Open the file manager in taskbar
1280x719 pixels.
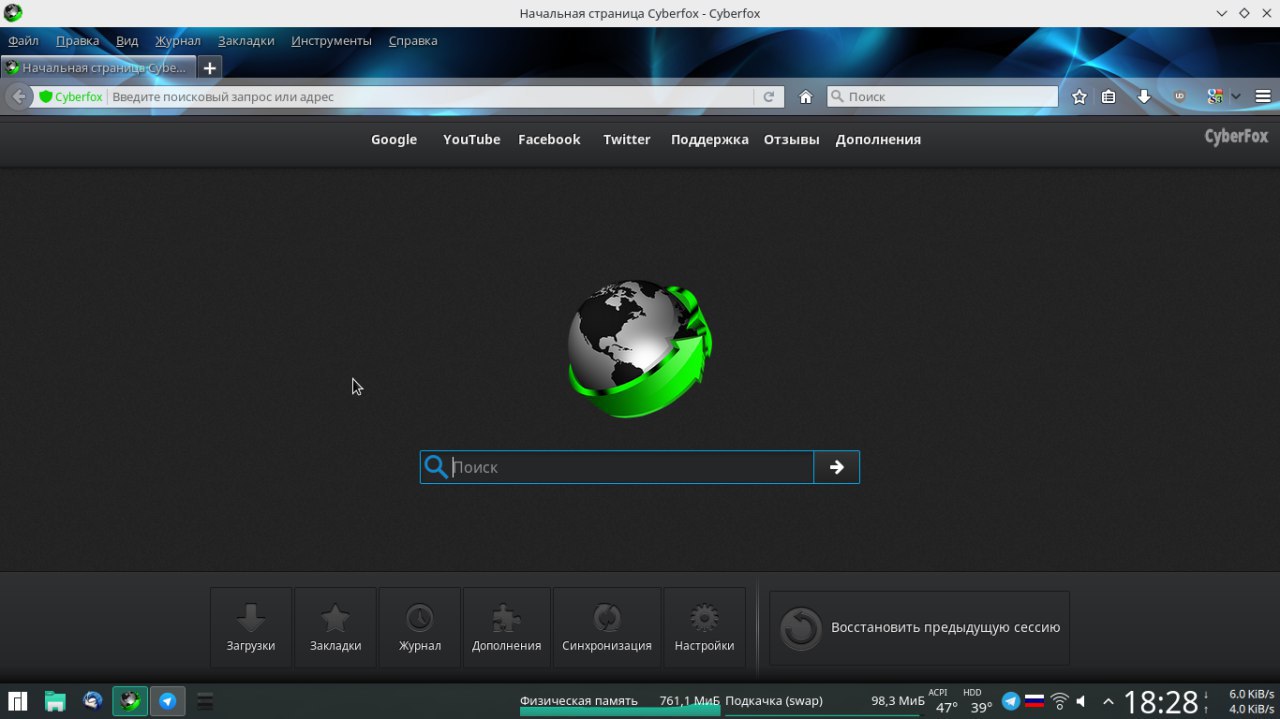[55, 701]
